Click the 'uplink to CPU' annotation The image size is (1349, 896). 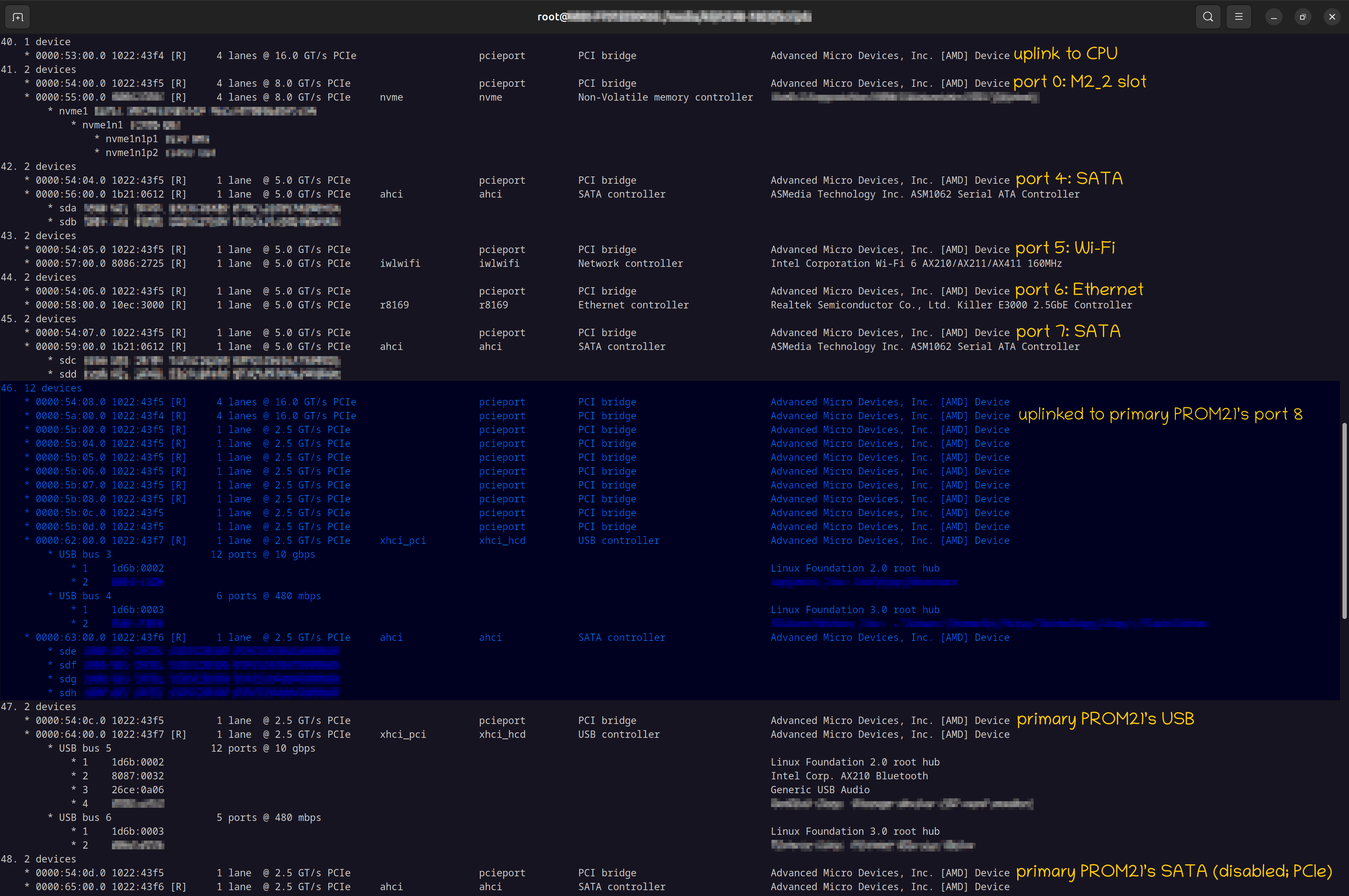1065,54
